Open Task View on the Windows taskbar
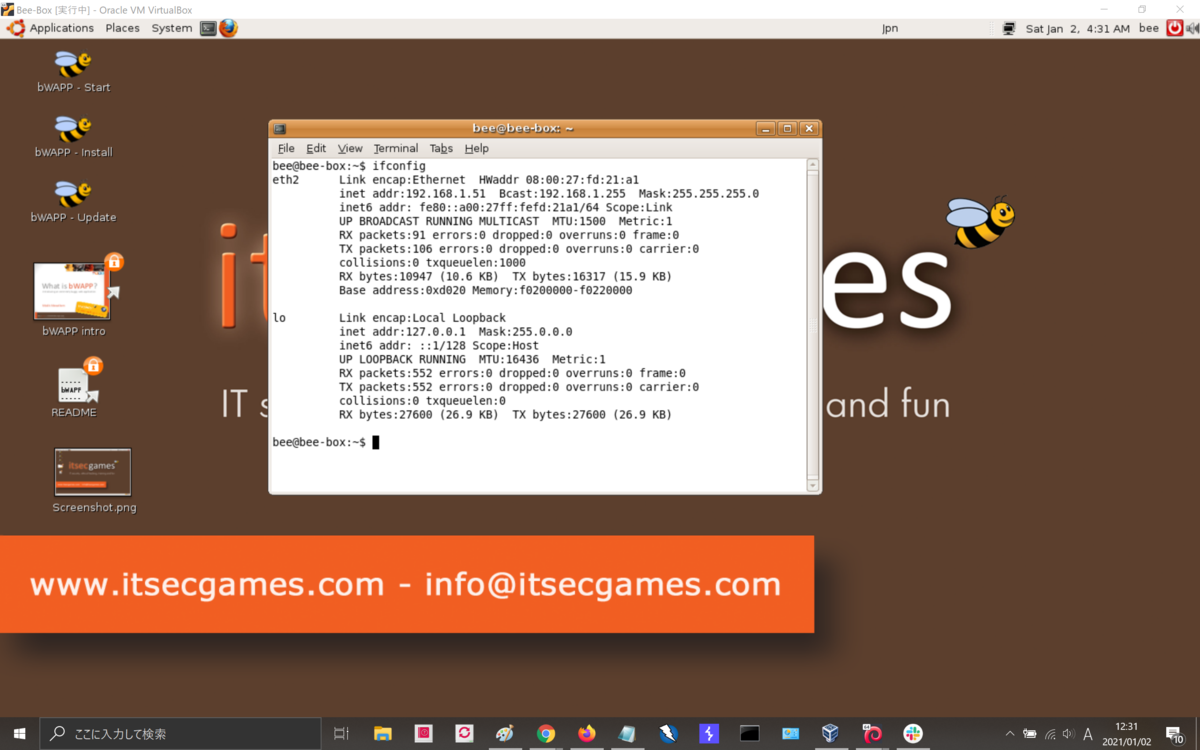The width and height of the screenshot is (1200, 750). coord(341,733)
